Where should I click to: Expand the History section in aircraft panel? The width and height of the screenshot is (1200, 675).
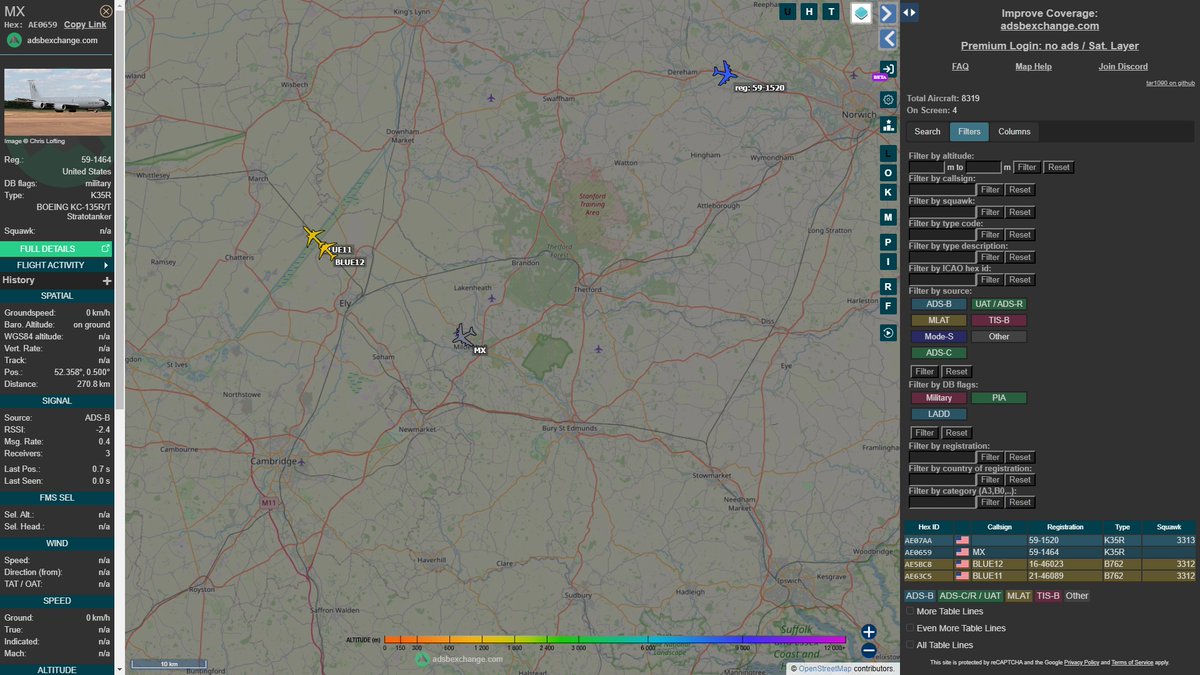tap(107, 280)
